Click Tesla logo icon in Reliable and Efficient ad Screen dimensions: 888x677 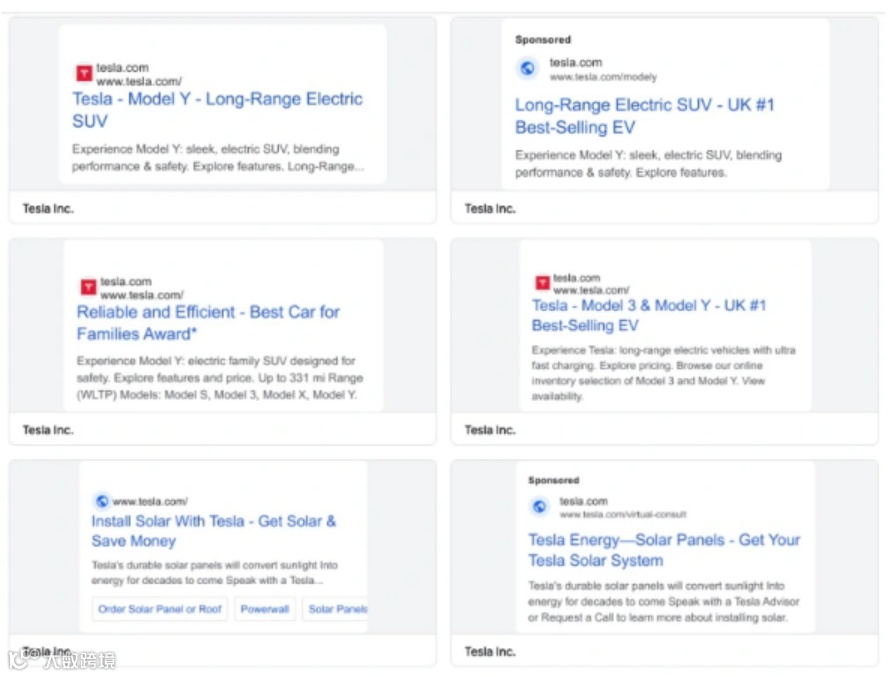tap(88, 287)
